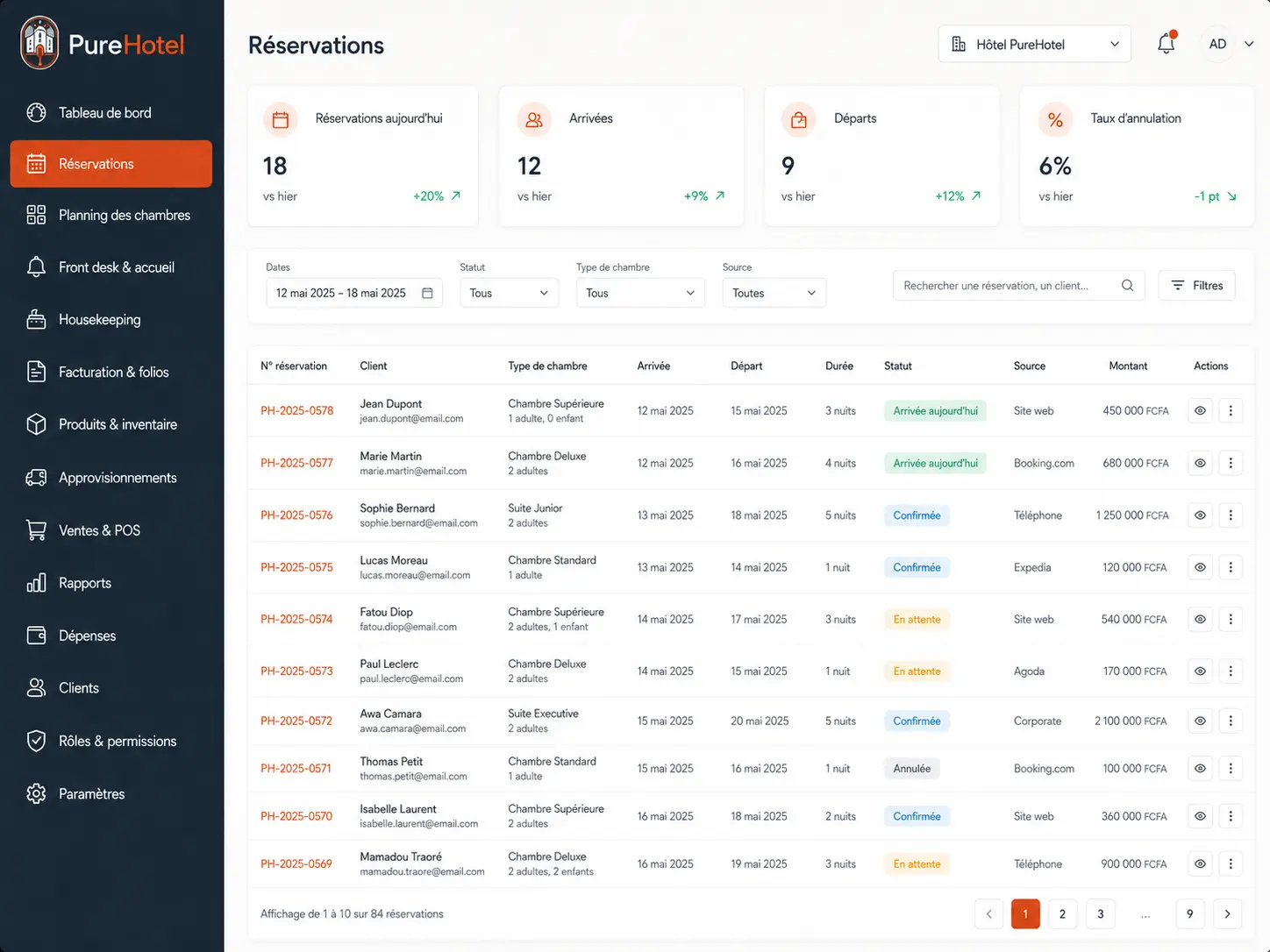Open more actions for PH-2025-0575
Viewport: 1270px width, 952px height.
(x=1231, y=567)
